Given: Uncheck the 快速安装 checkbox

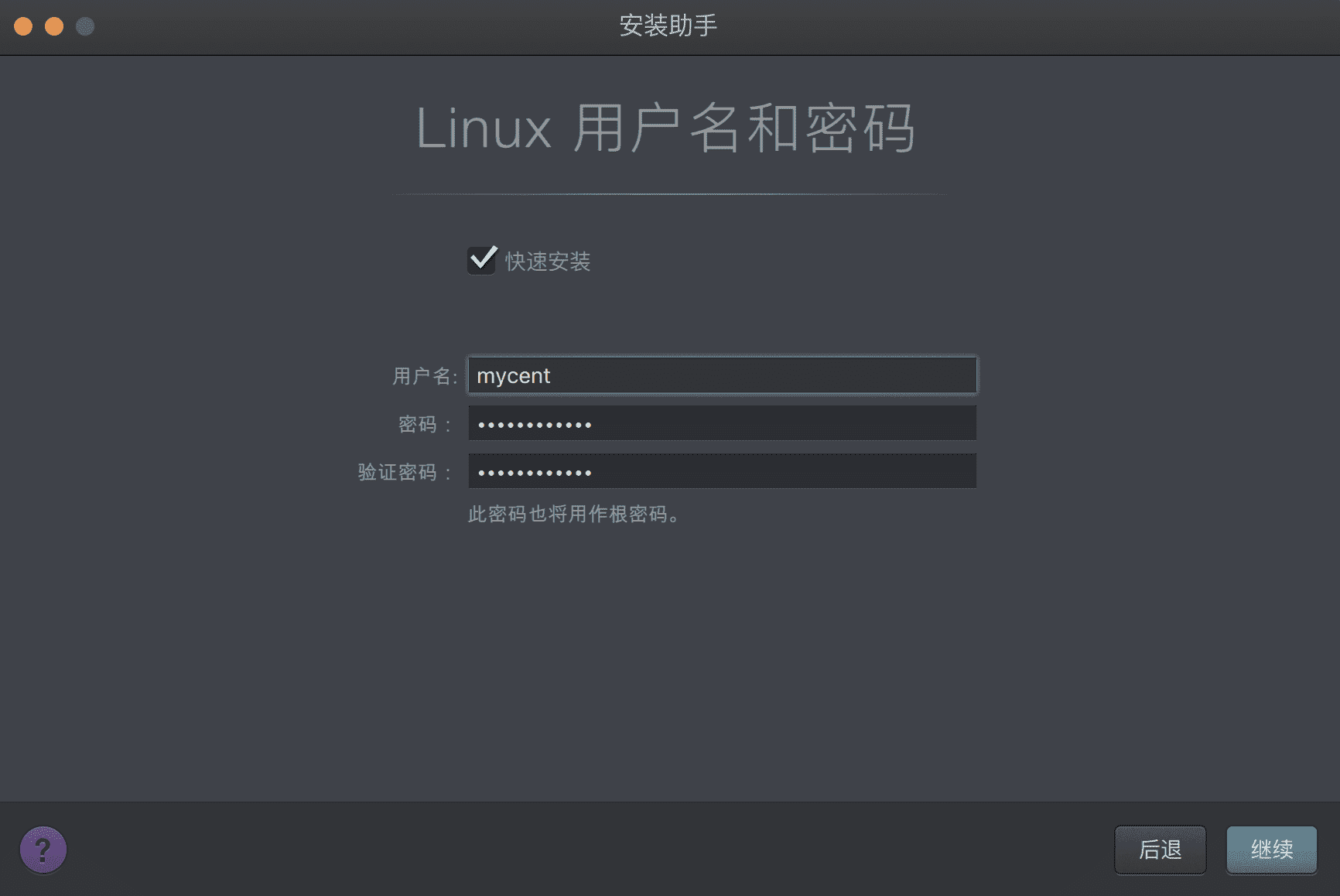Looking at the screenshot, I should pyautogui.click(x=482, y=260).
